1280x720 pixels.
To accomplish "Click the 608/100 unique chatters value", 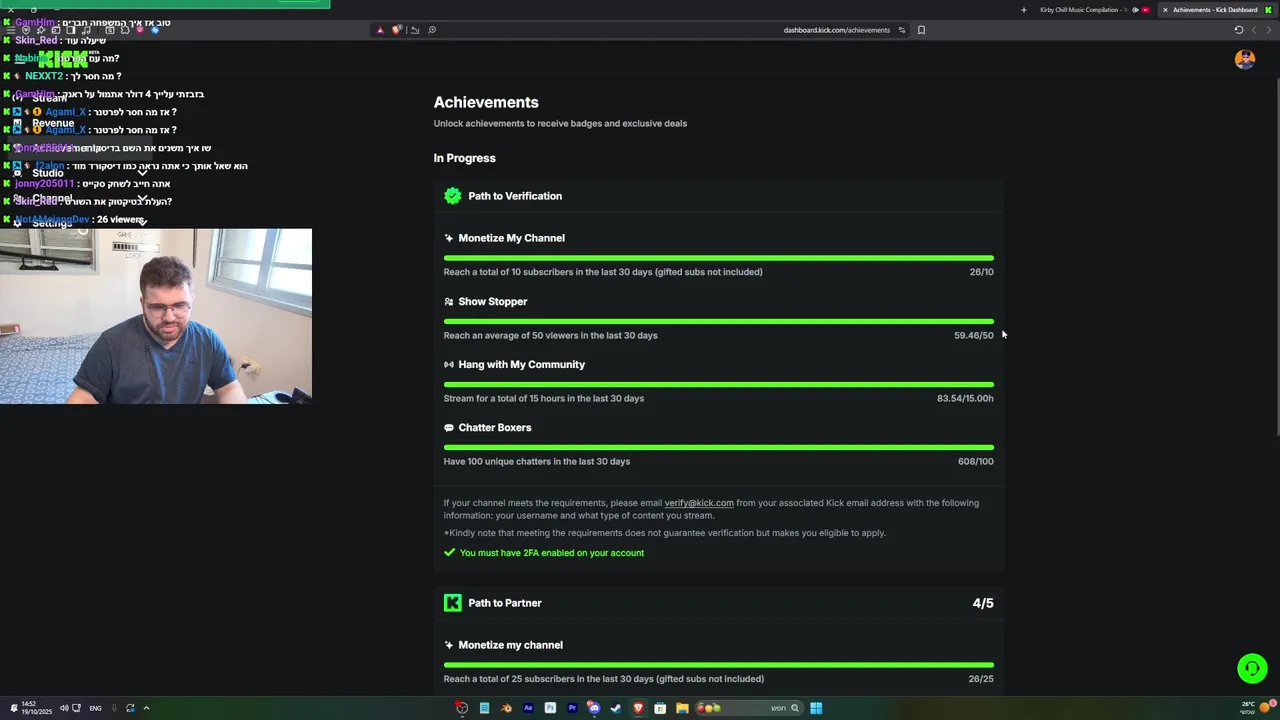I will tap(976, 461).
